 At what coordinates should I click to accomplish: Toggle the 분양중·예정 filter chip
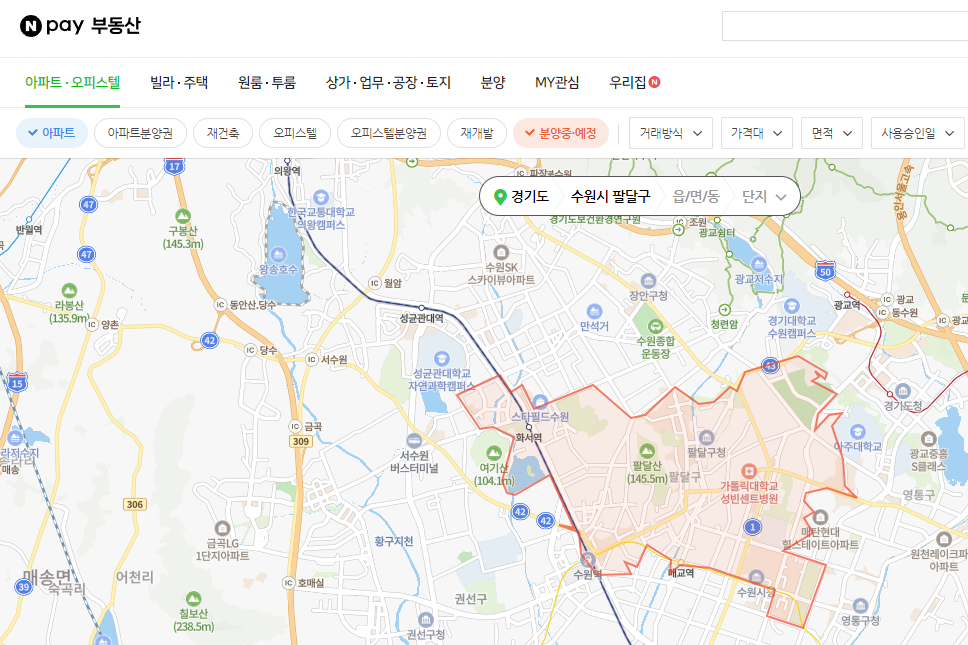click(x=561, y=133)
